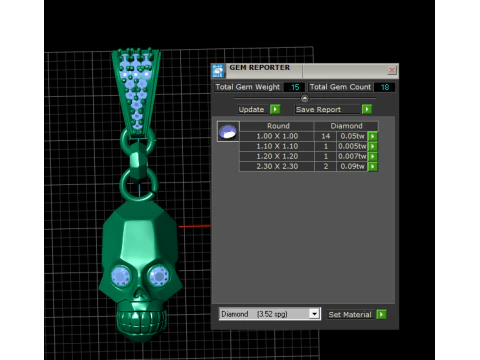
Task: Click the Round column header
Action: pyautogui.click(x=278, y=126)
